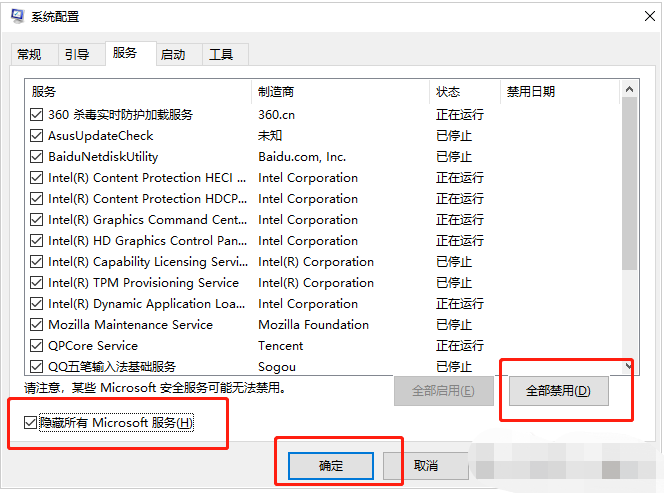Confirm with the 确定 button

(331, 466)
